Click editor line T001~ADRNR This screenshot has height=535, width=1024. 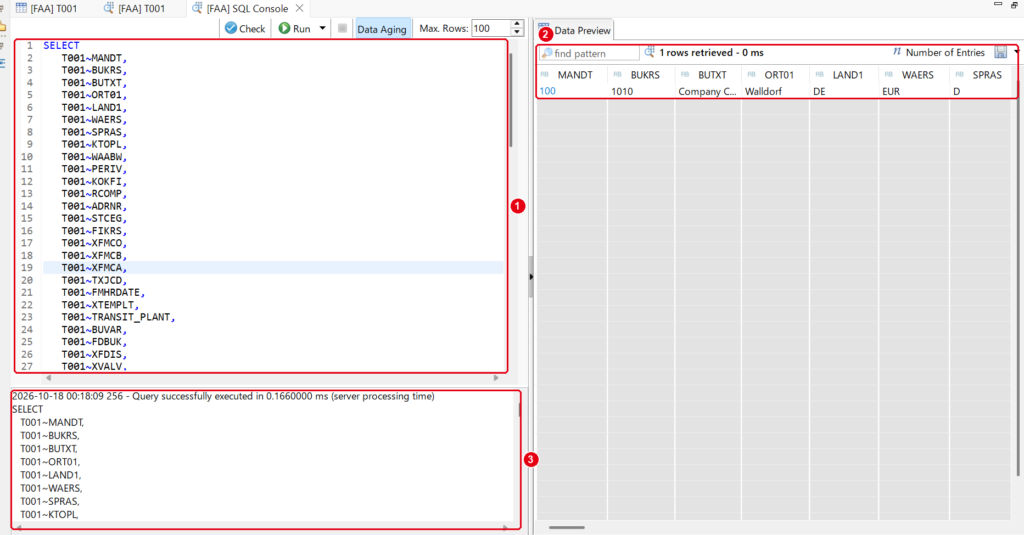(94, 206)
